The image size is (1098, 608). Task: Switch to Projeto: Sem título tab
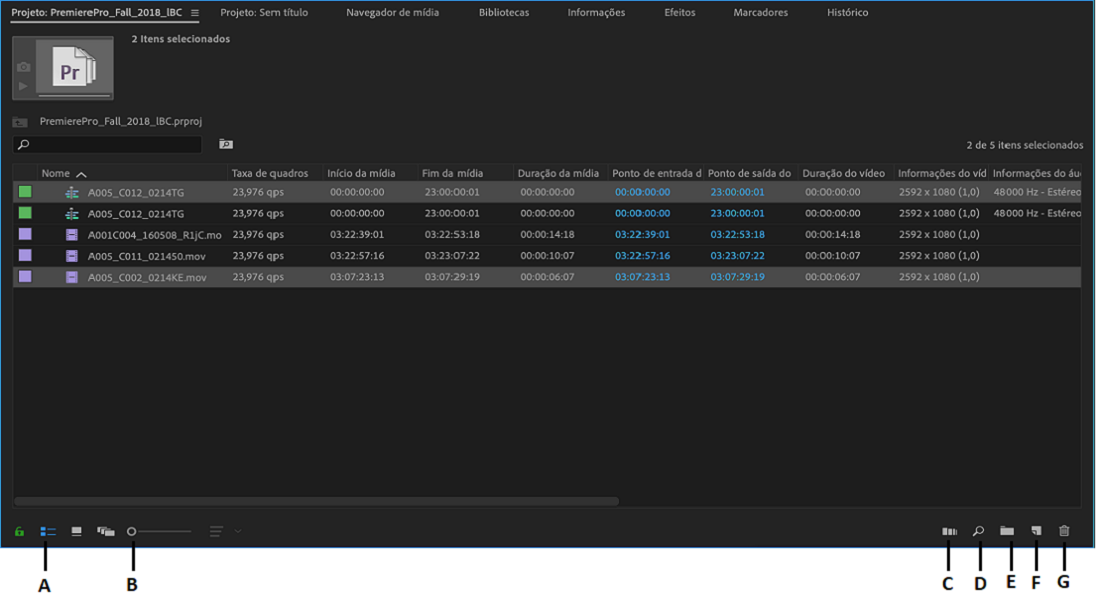pos(264,13)
